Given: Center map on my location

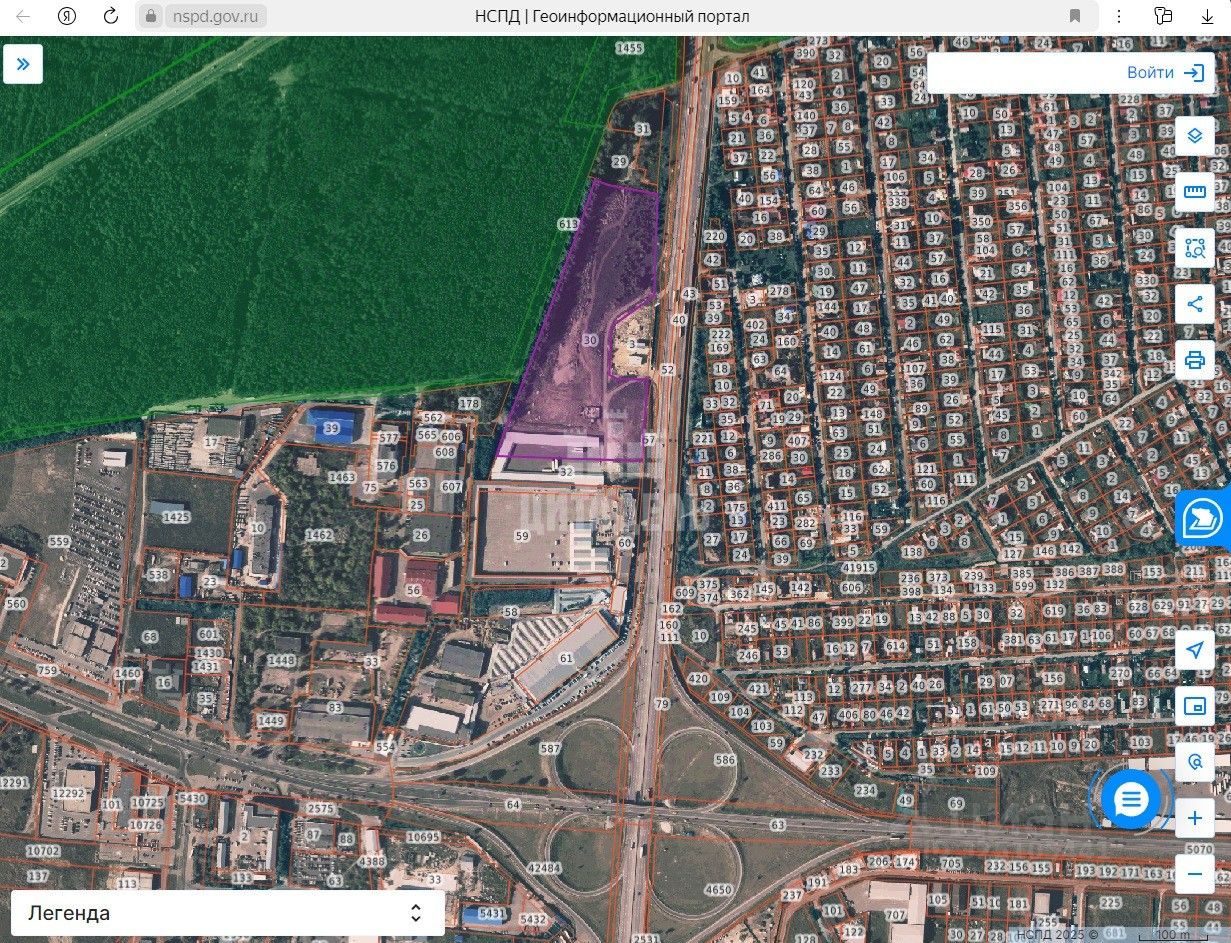Looking at the screenshot, I should (x=1194, y=650).
